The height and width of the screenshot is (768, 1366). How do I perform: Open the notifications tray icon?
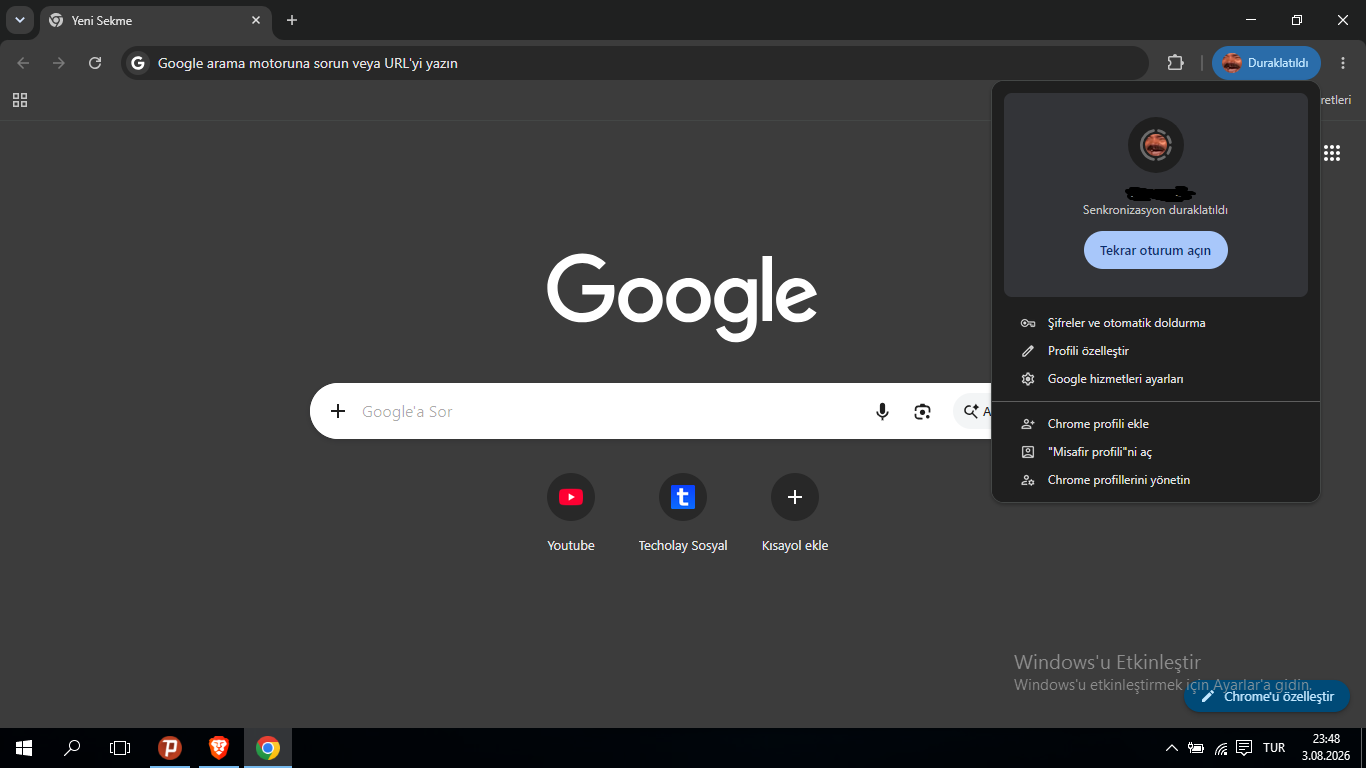click(x=1244, y=748)
